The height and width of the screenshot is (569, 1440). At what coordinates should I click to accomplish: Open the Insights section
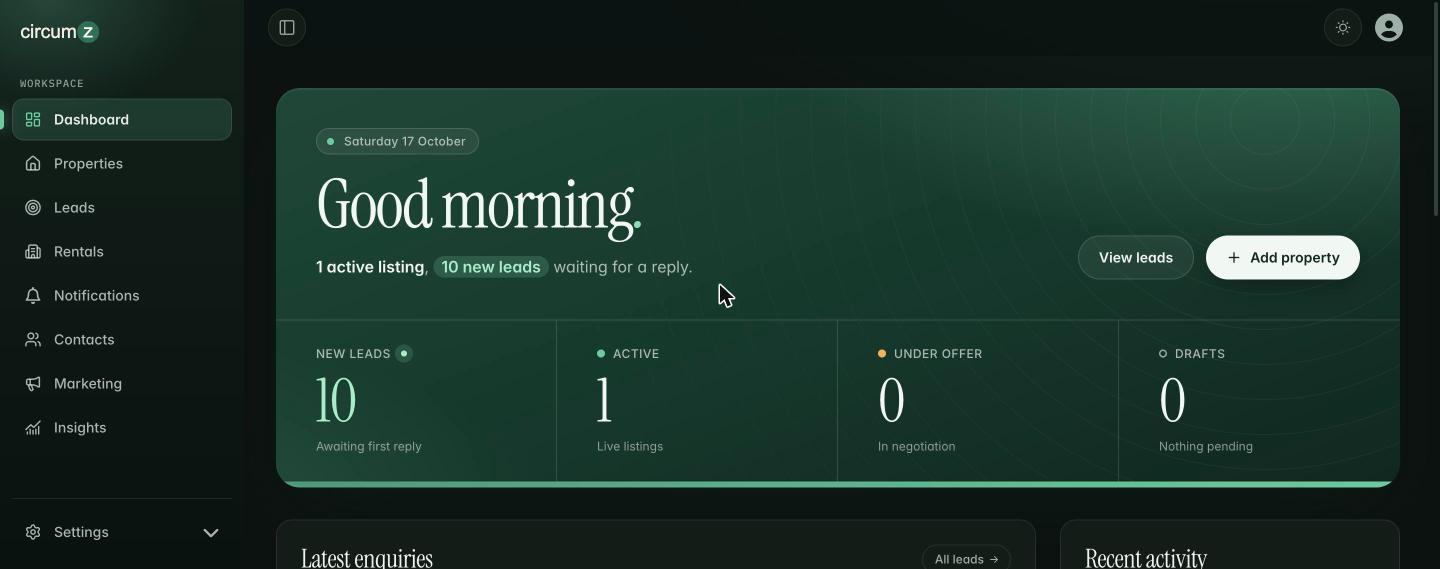pyautogui.click(x=122, y=428)
